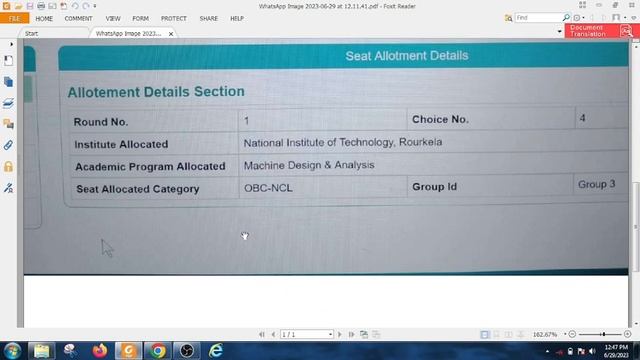Click the magnifier icon in Find box
The width and height of the screenshot is (640, 360).
point(566,18)
